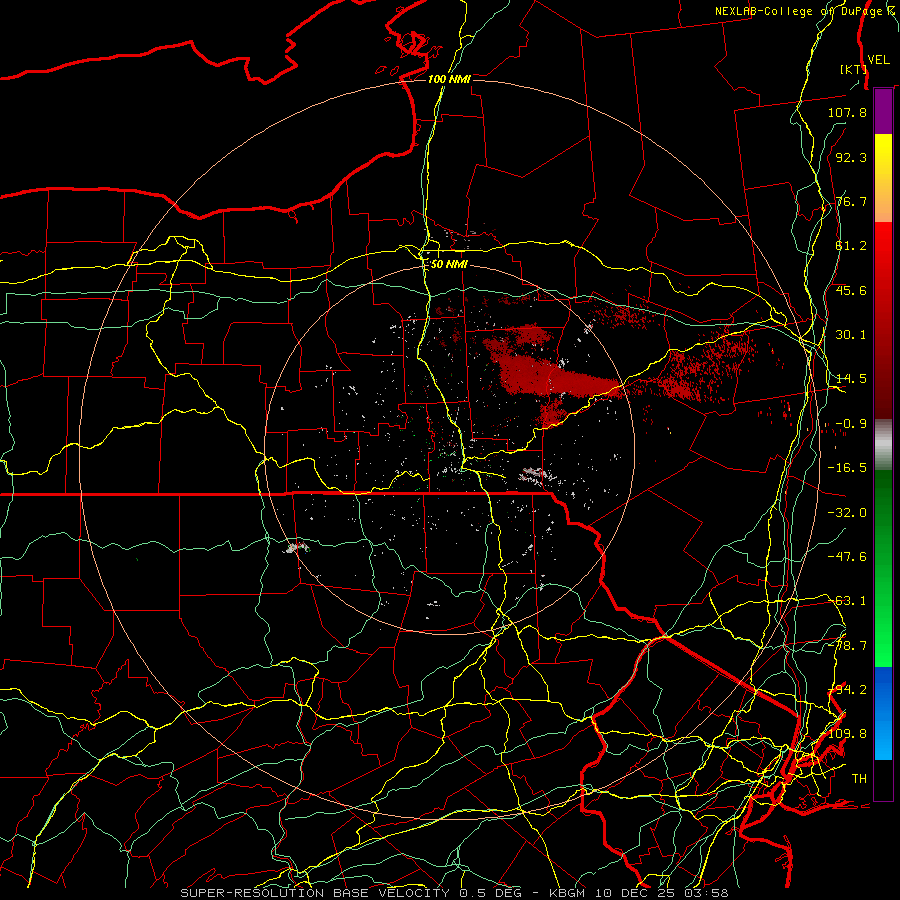Select the 14.5 scale label
The width and height of the screenshot is (900, 900).
coord(851,379)
